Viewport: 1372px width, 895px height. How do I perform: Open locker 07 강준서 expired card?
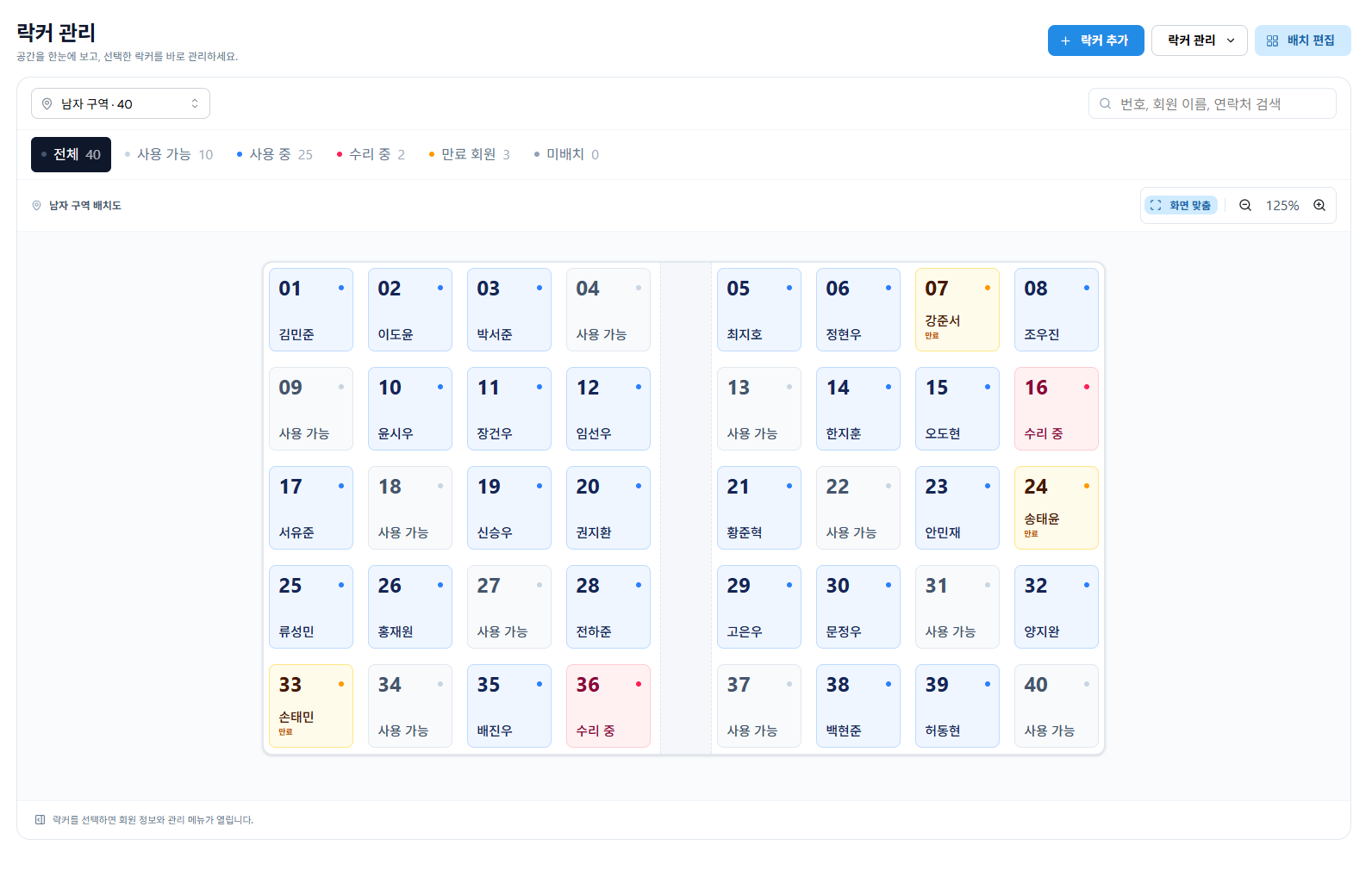click(957, 310)
